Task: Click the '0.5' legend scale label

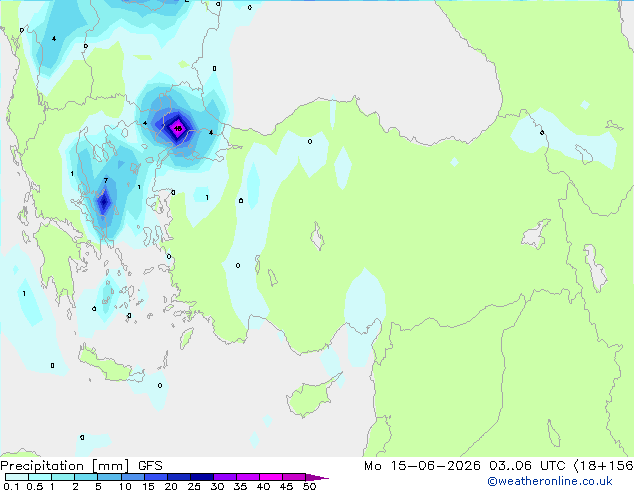Action: 34,486
